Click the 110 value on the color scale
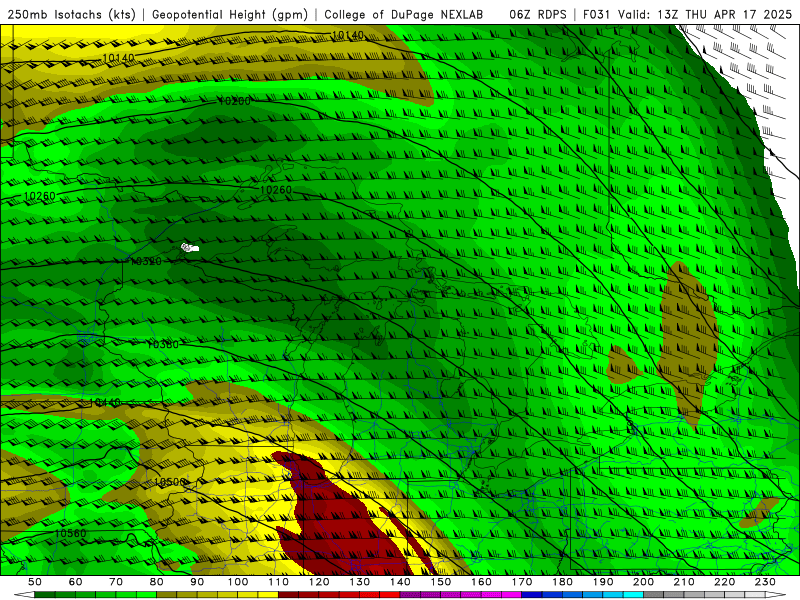 pos(279,582)
